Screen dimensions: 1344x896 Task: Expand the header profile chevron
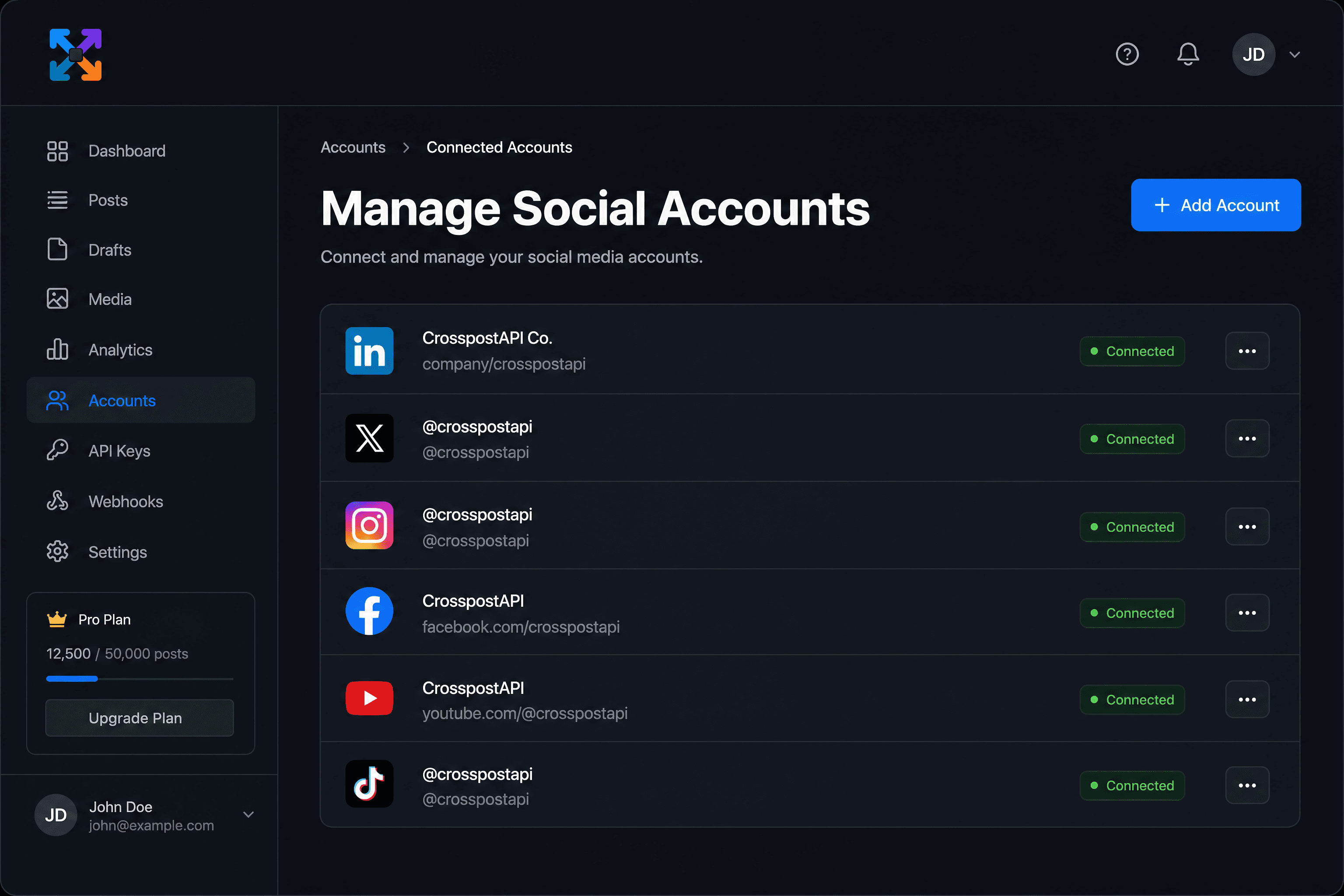(x=1294, y=55)
